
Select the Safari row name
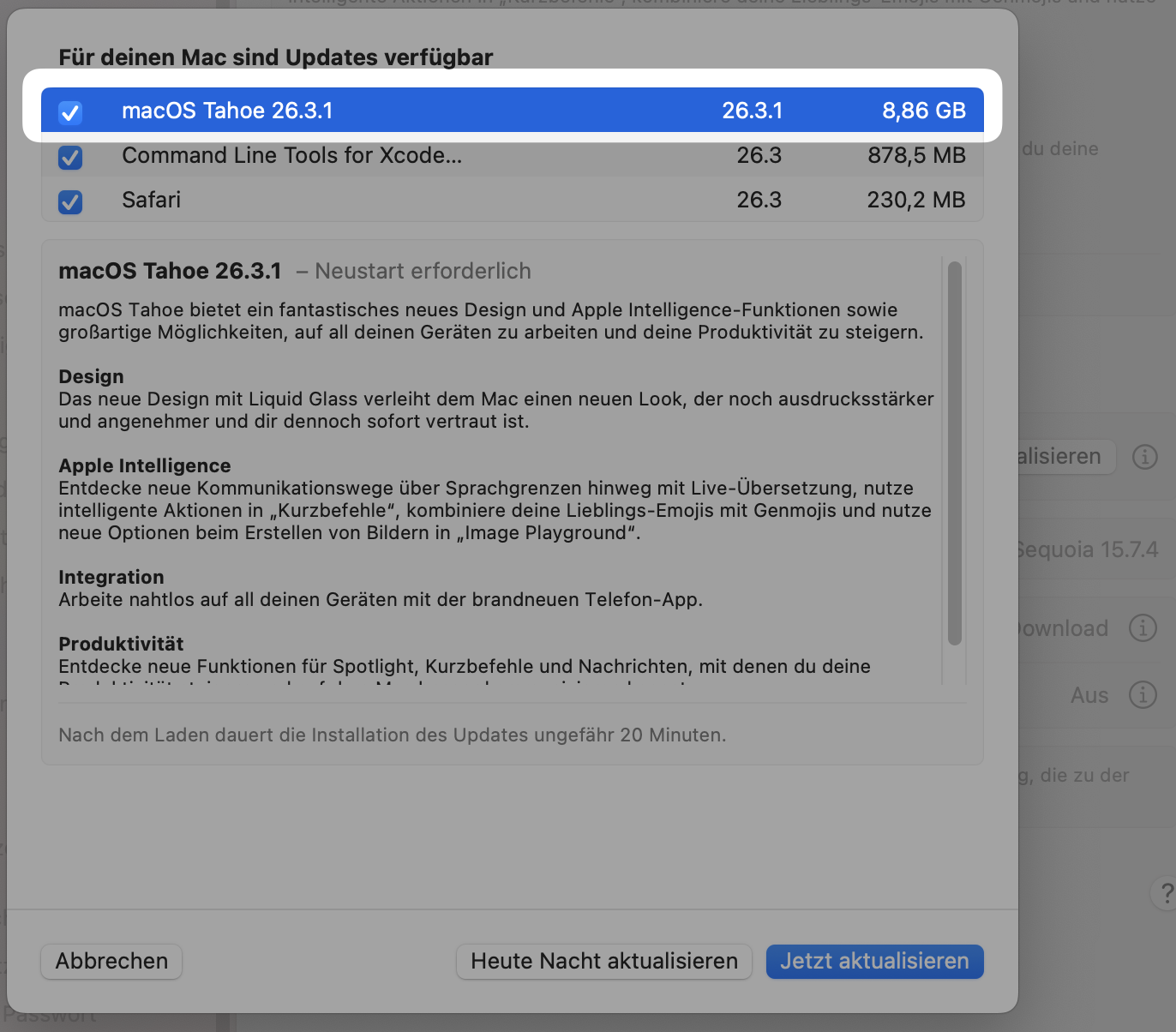[x=152, y=200]
